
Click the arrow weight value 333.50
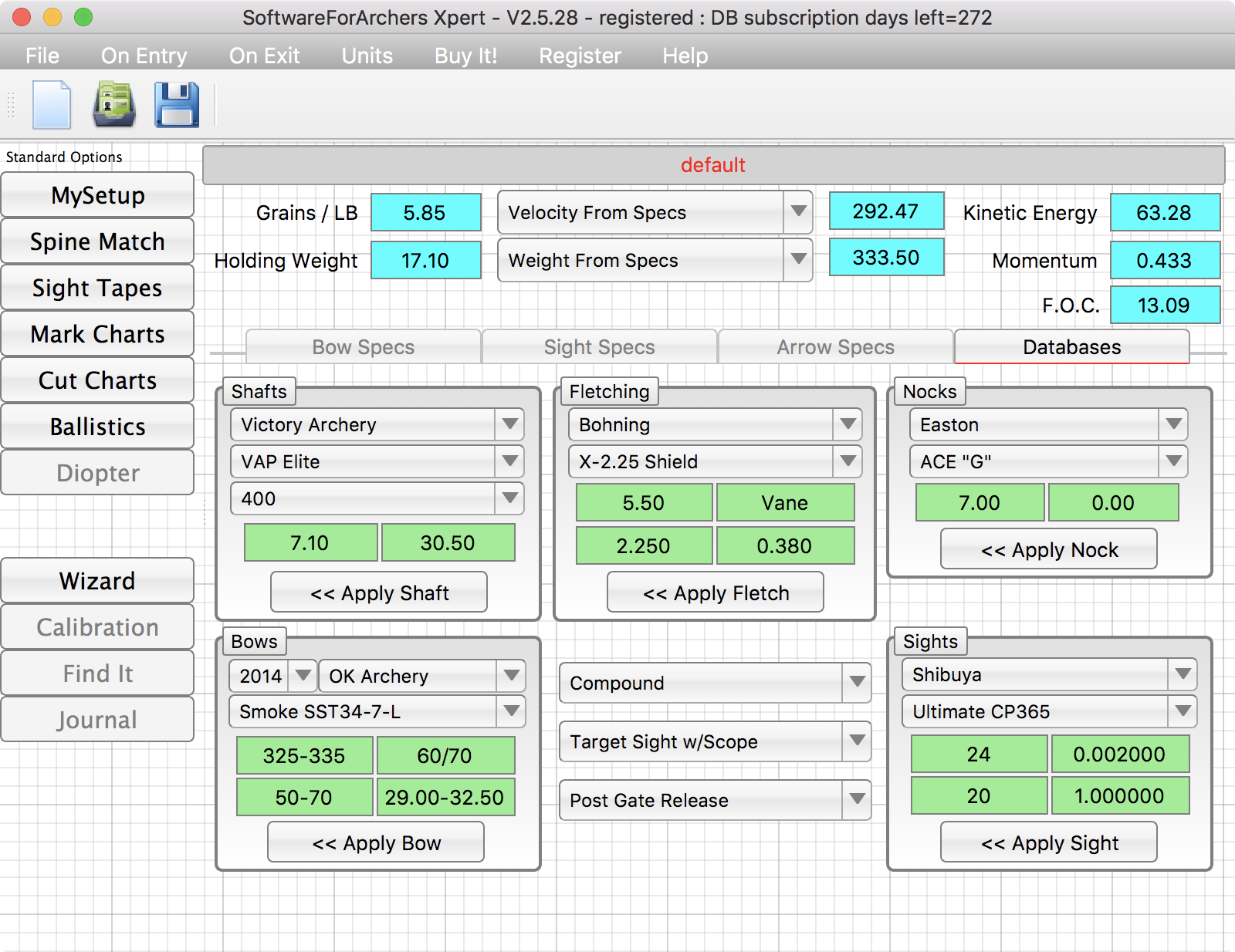click(x=886, y=257)
